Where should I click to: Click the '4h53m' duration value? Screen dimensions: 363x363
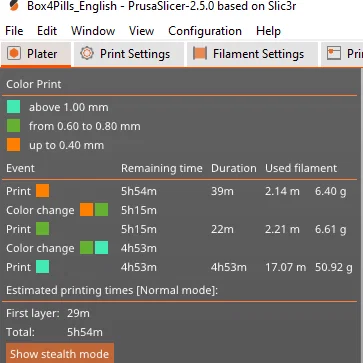tap(229, 267)
